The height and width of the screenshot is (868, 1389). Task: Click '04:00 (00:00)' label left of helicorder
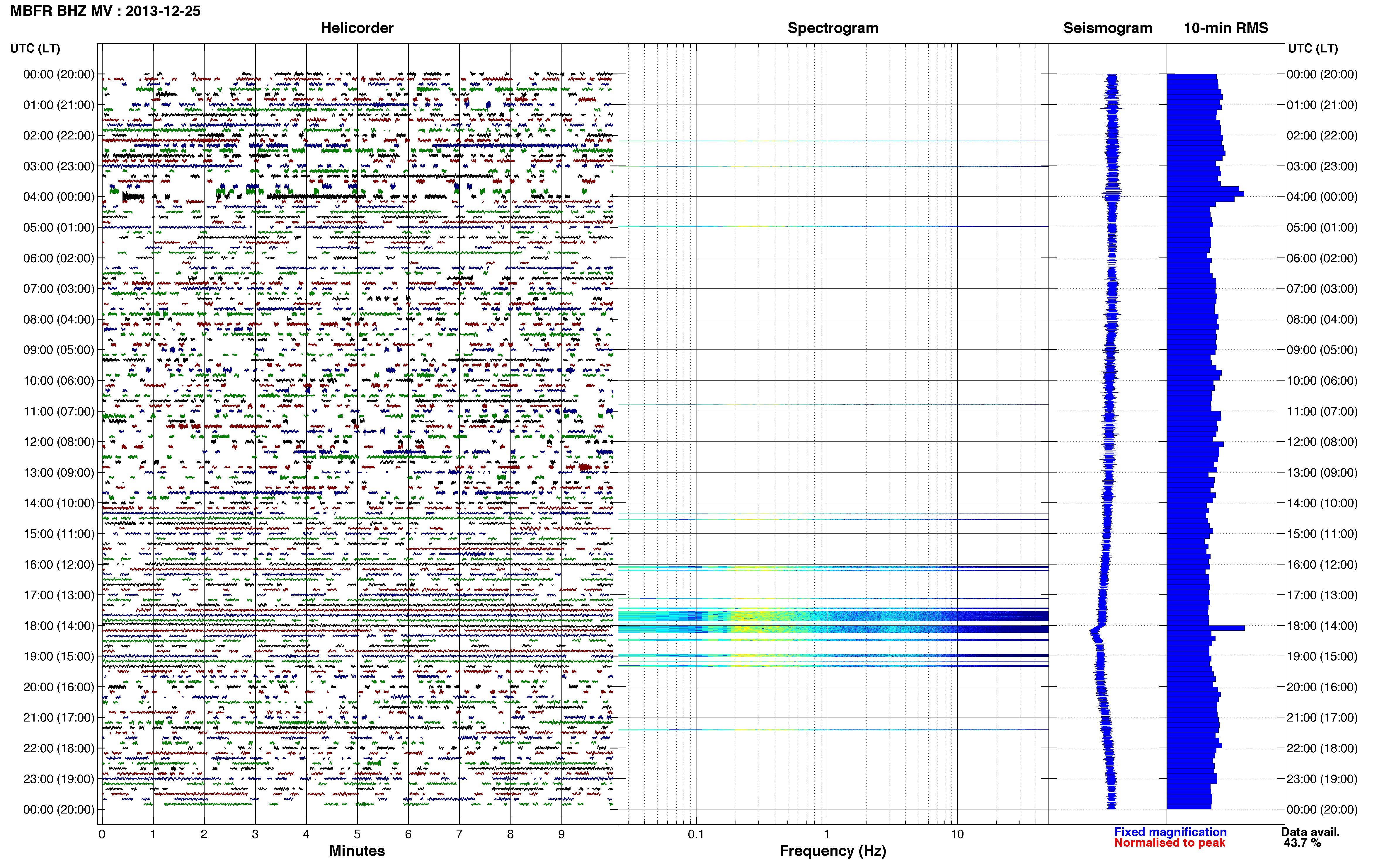point(59,196)
